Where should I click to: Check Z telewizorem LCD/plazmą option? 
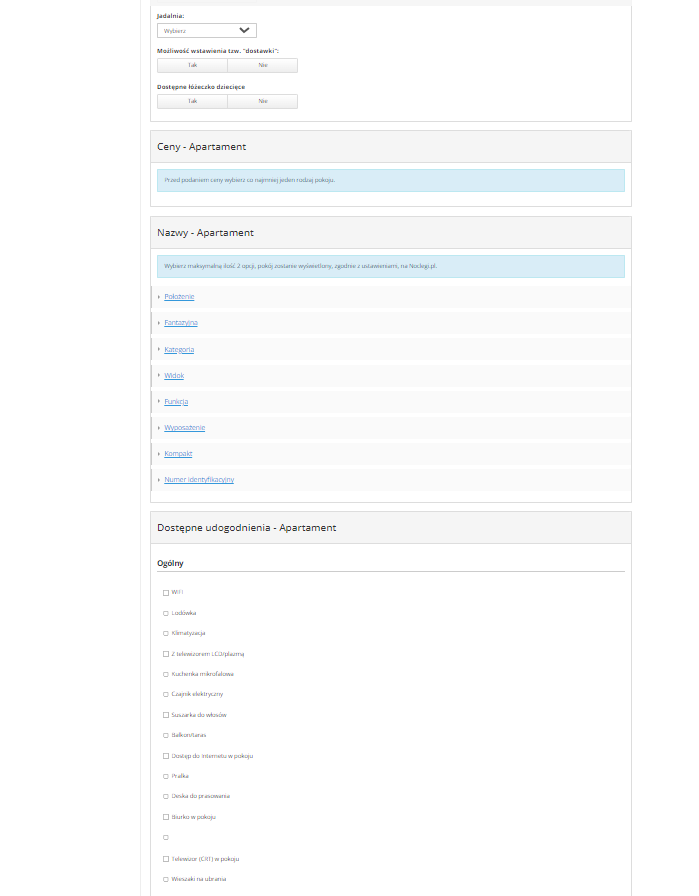(166, 654)
